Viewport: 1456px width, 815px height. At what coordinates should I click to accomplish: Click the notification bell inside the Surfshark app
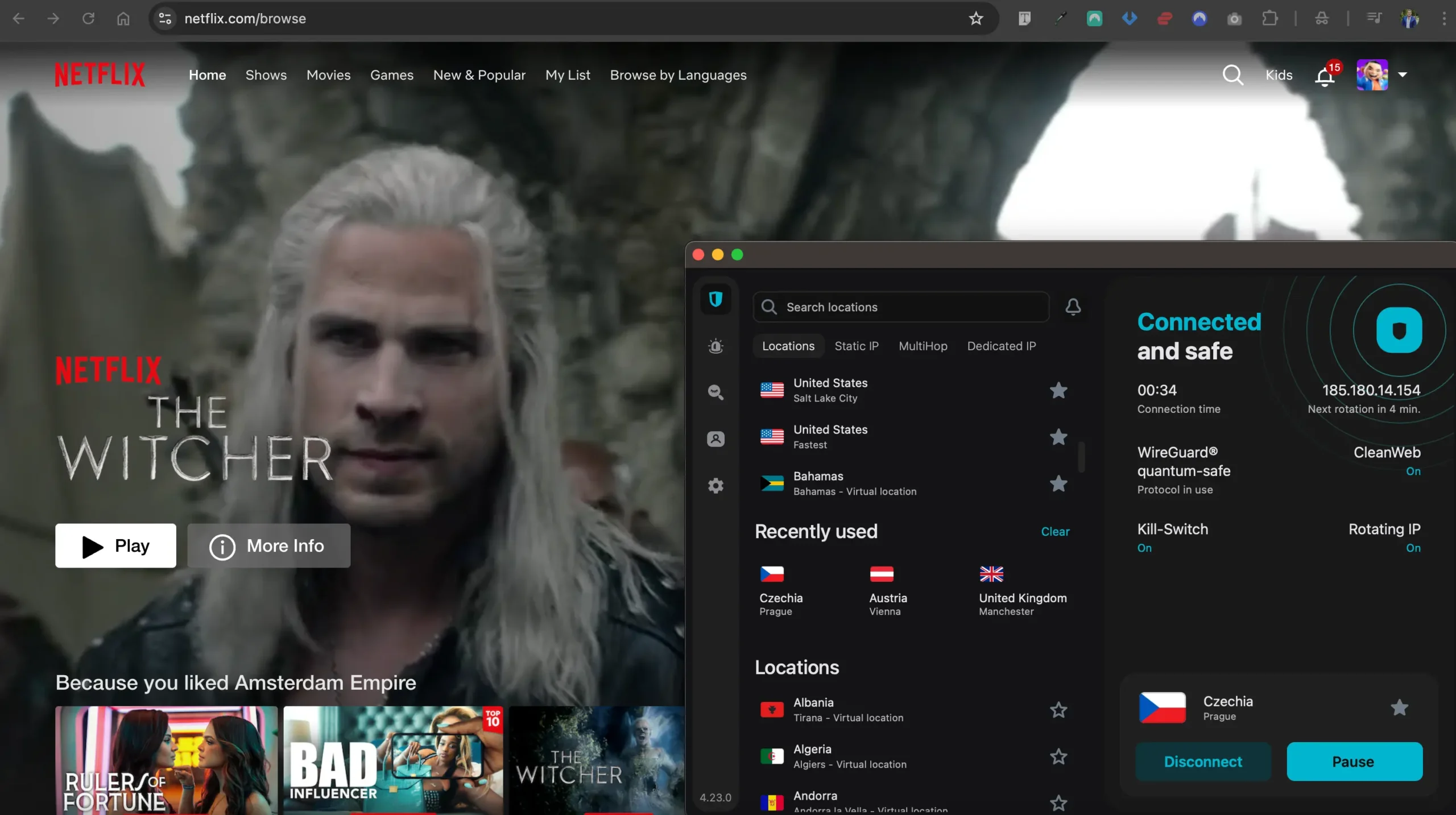coord(1073,307)
